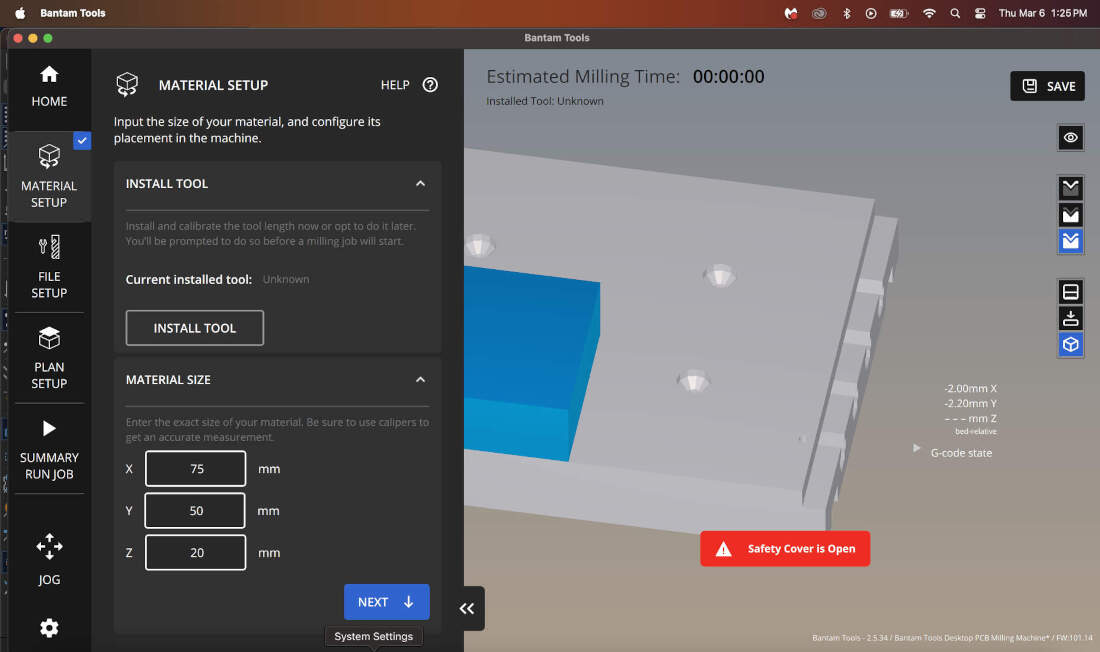1100x652 pixels.
Task: Click the Help question mark icon
Action: (430, 85)
